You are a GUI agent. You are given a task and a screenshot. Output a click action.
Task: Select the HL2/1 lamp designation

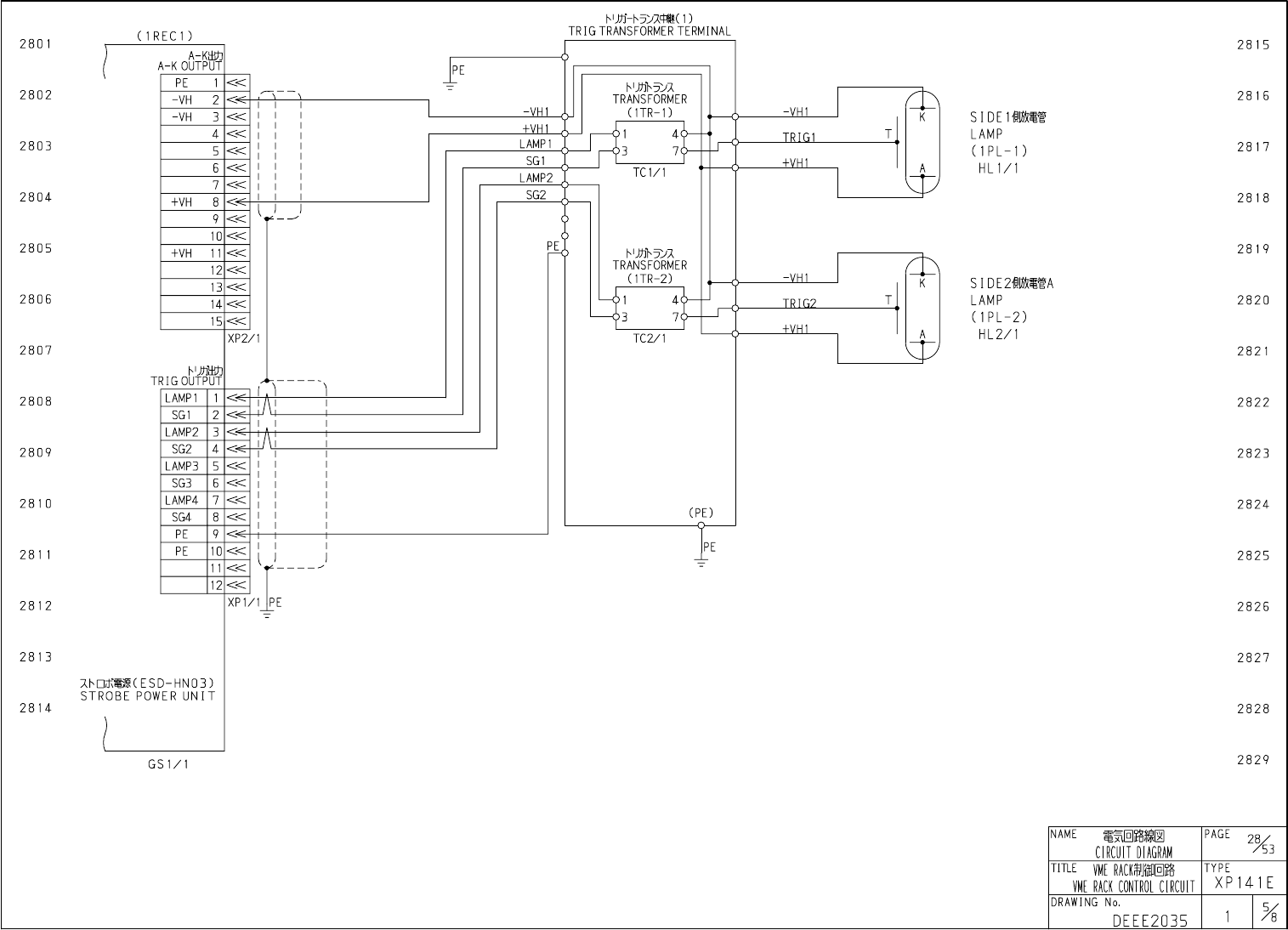pyautogui.click(x=998, y=334)
